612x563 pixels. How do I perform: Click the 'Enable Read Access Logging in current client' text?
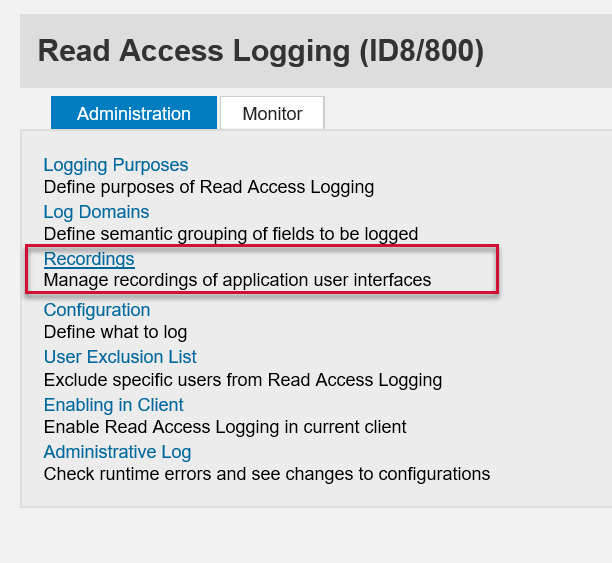coord(225,427)
